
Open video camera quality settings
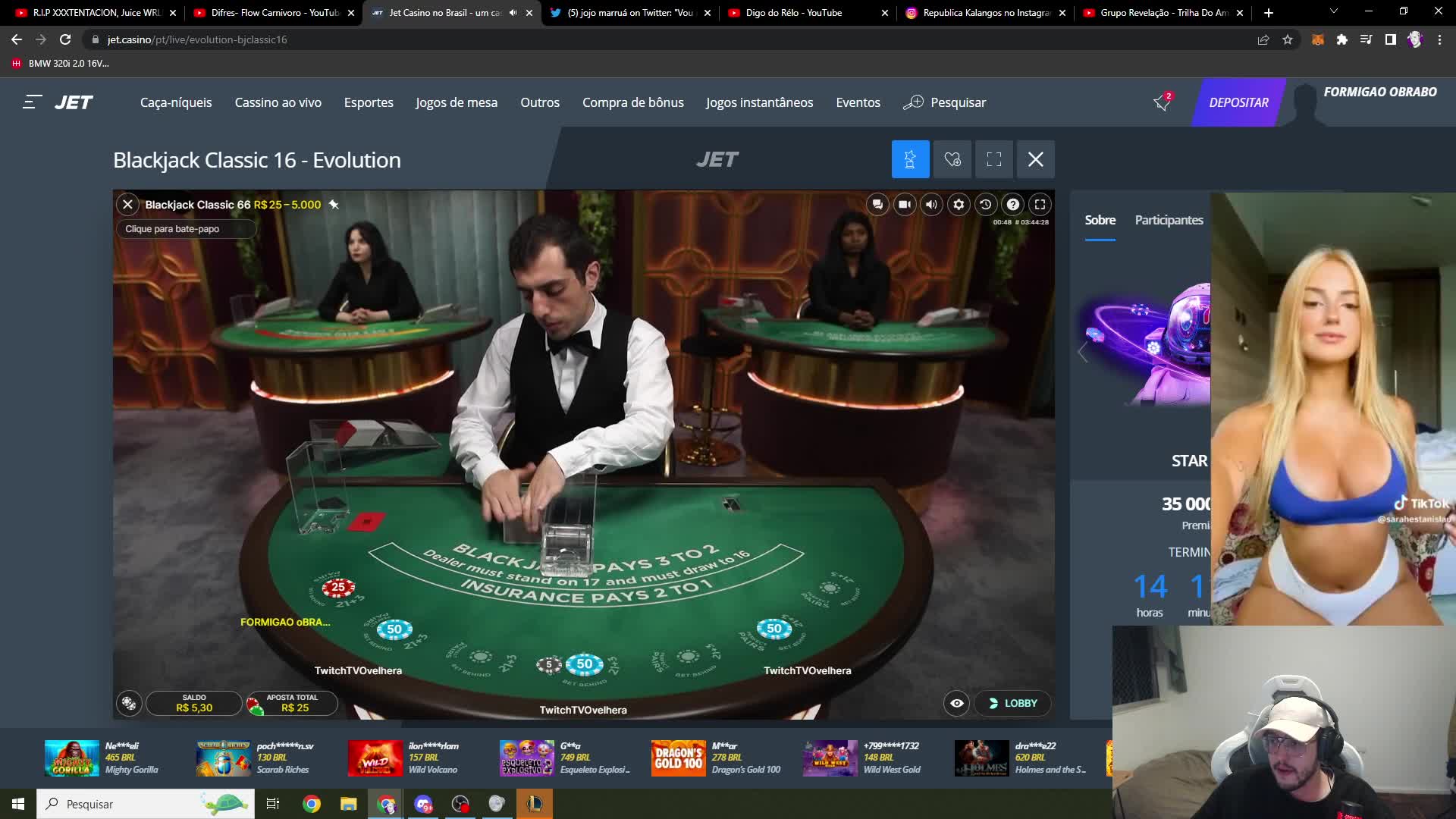pos(905,204)
